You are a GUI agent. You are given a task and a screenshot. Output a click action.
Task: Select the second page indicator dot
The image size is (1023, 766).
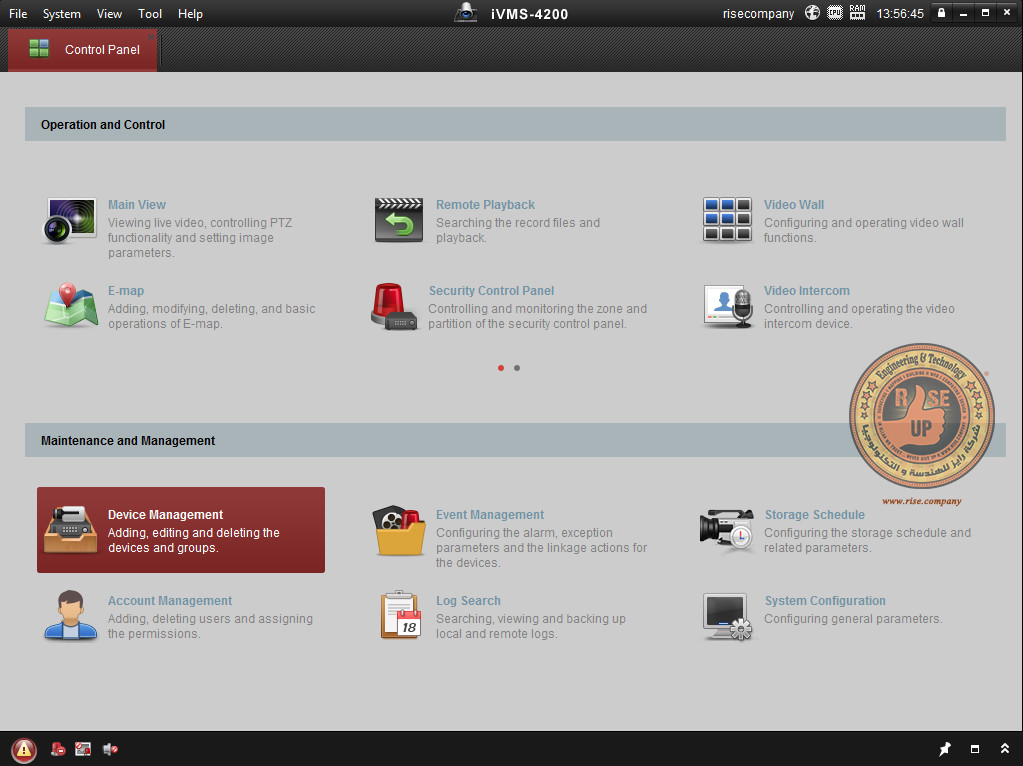517,368
